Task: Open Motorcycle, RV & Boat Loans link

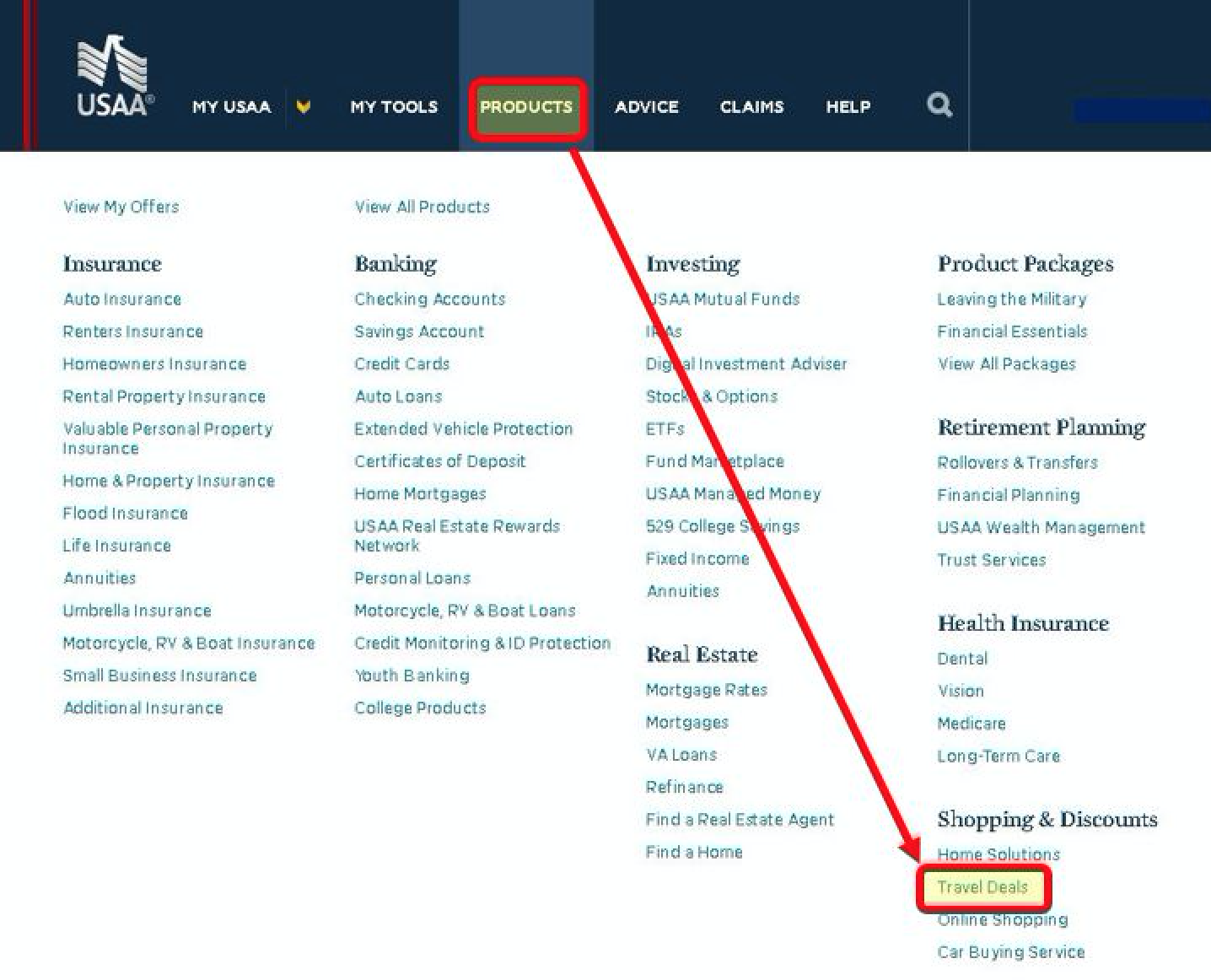Action: [466, 611]
